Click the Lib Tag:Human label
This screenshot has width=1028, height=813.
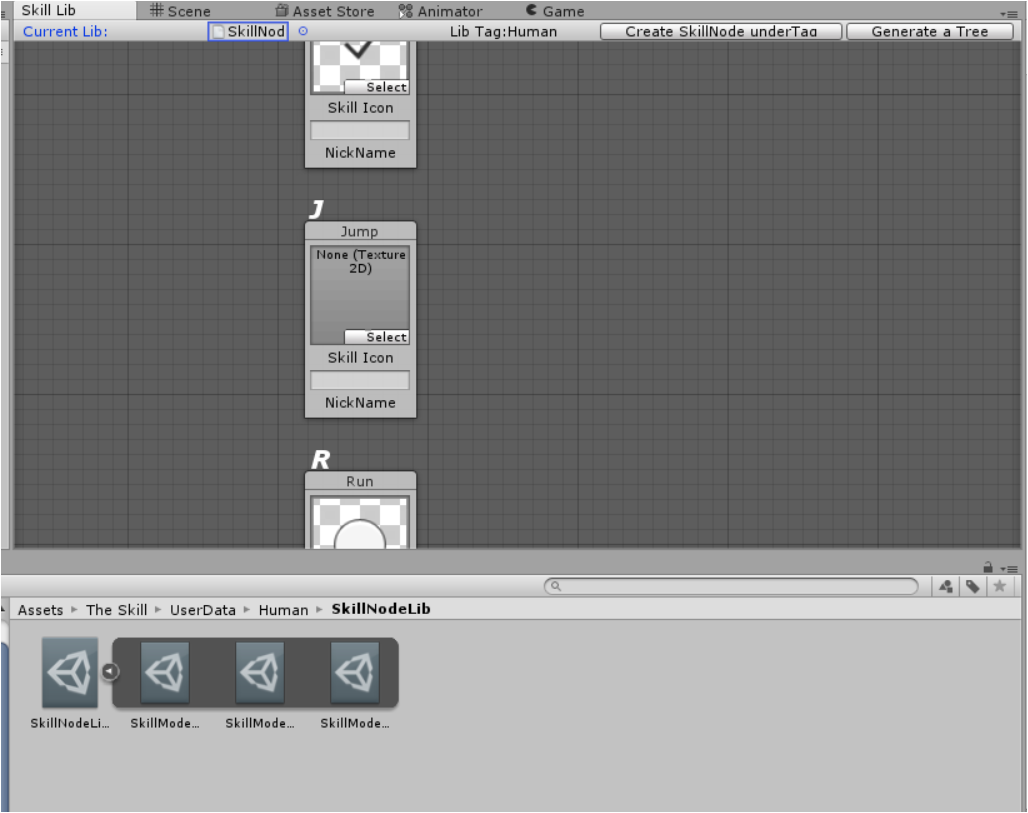tap(504, 31)
